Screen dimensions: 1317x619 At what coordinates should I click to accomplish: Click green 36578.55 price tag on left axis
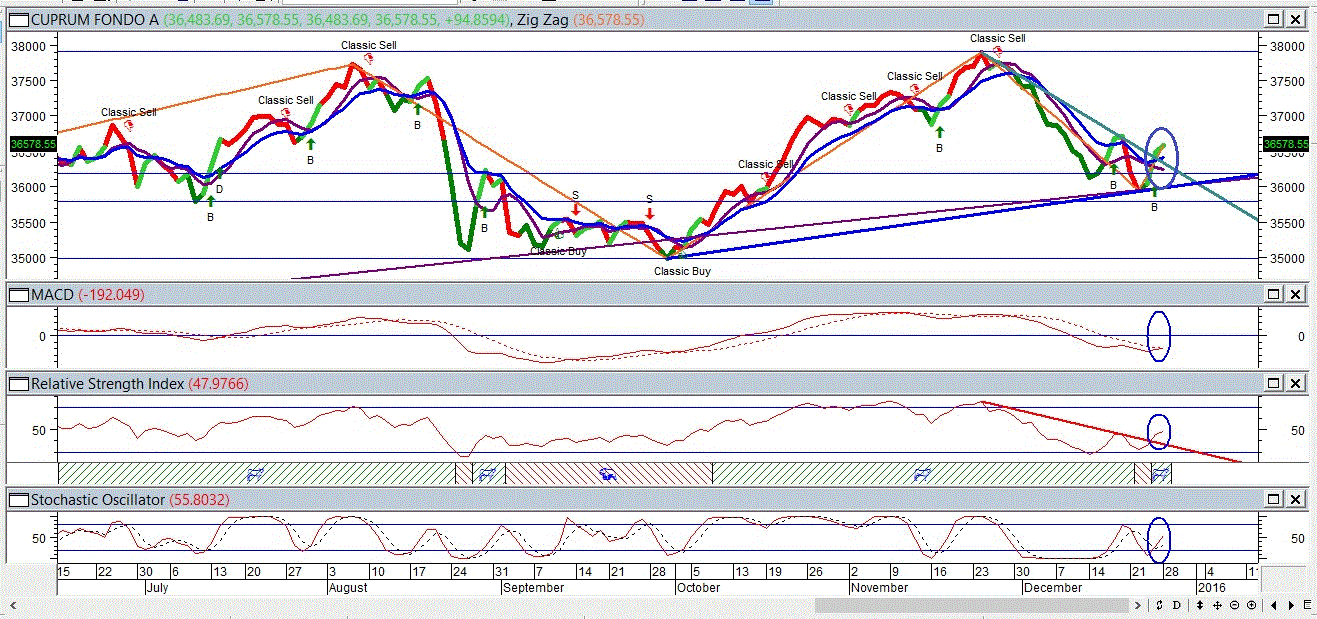(31, 145)
